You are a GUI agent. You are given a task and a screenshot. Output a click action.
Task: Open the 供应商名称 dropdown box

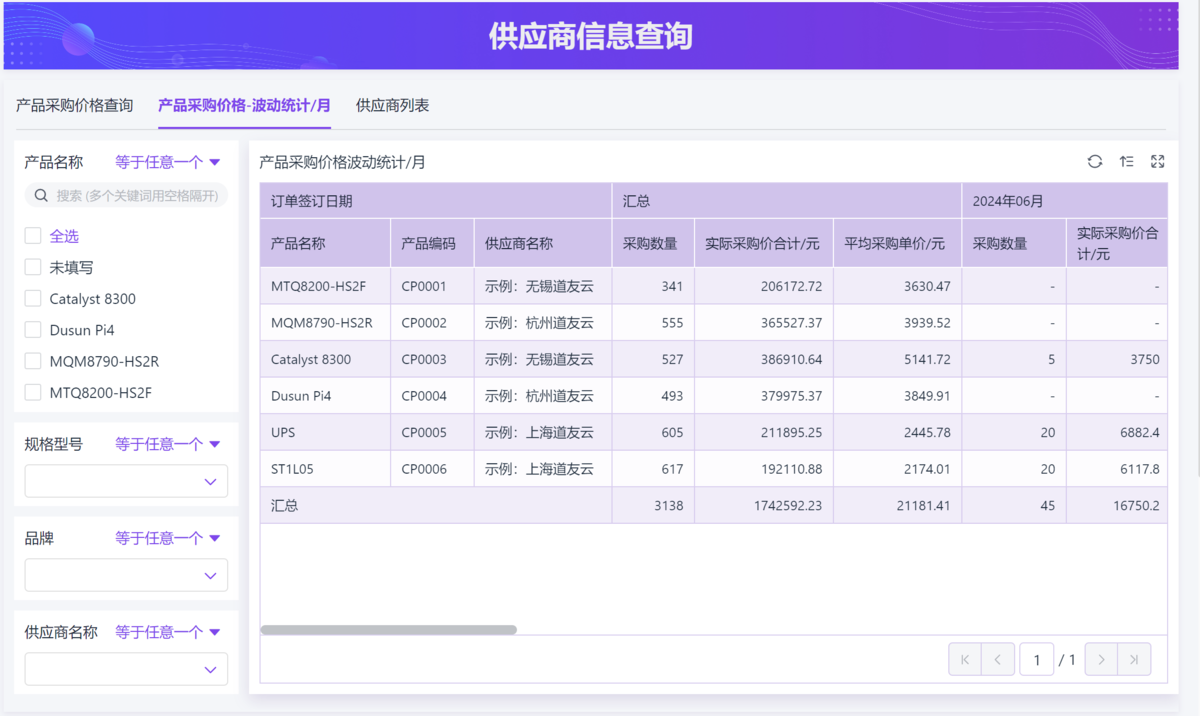pyautogui.click(x=126, y=669)
